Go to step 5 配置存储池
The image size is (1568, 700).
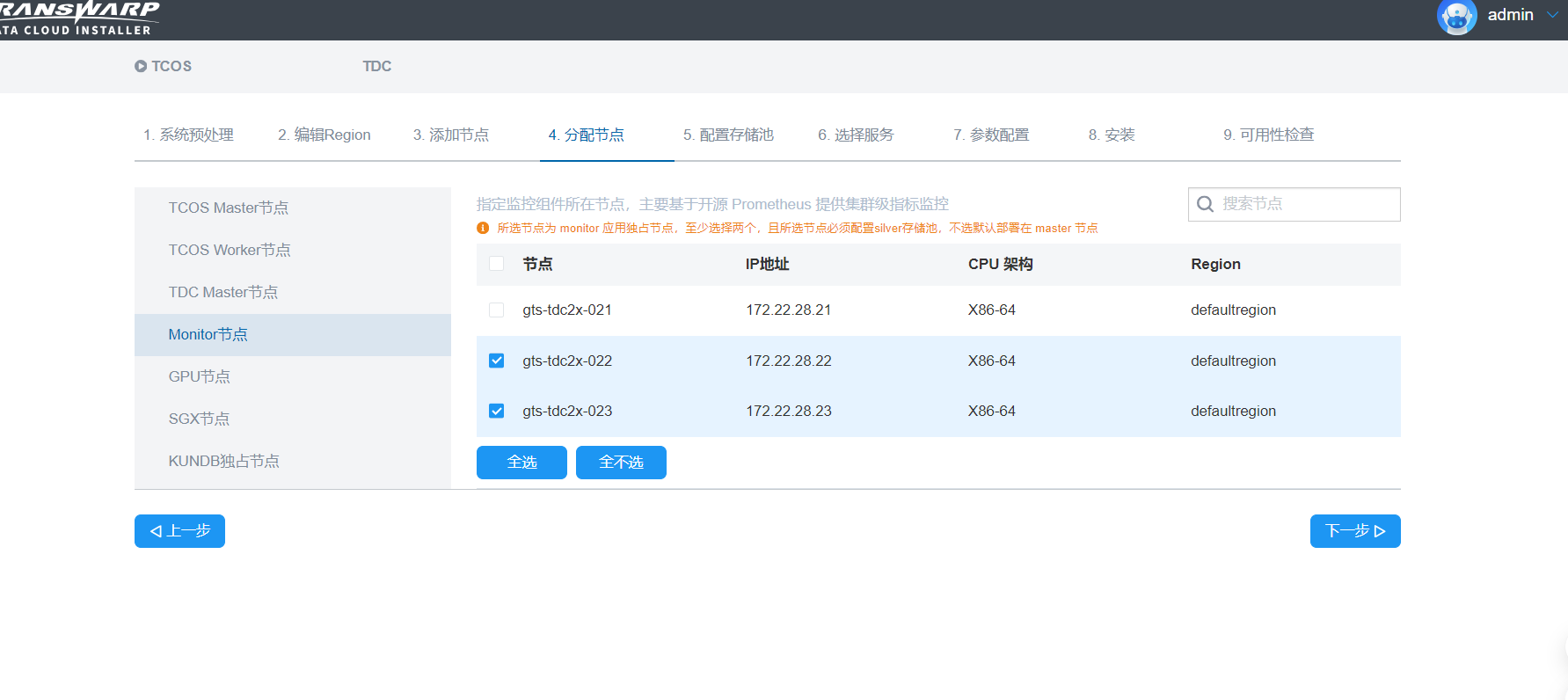[729, 135]
